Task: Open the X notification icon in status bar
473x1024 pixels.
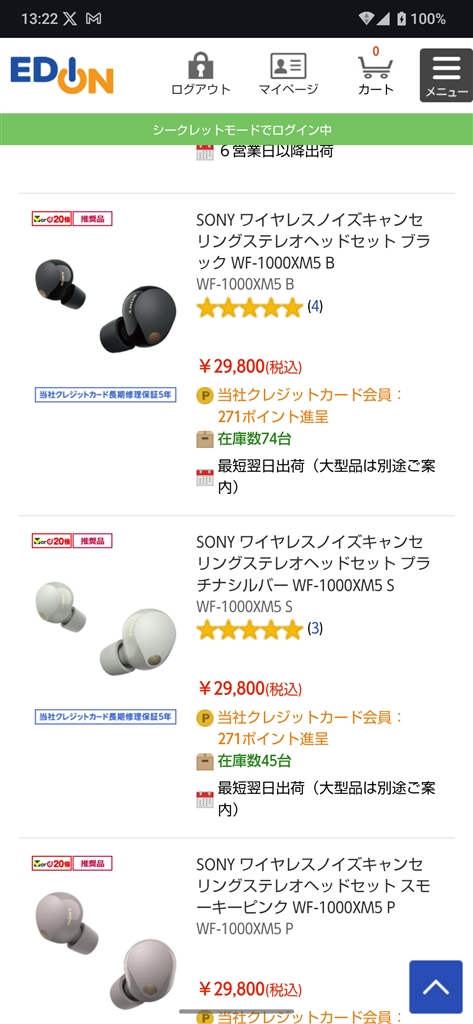Action: click(71, 19)
